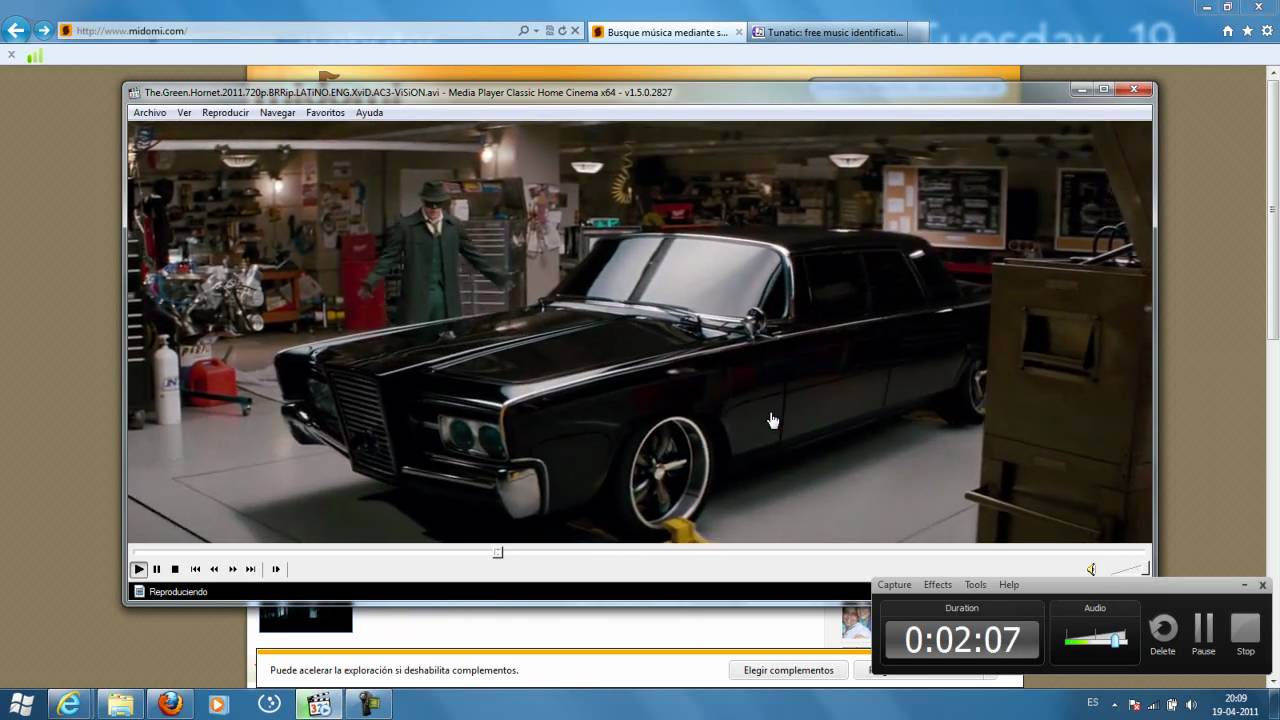The image size is (1280, 720).
Task: Open the Capture menu in the recorder
Action: click(895, 585)
